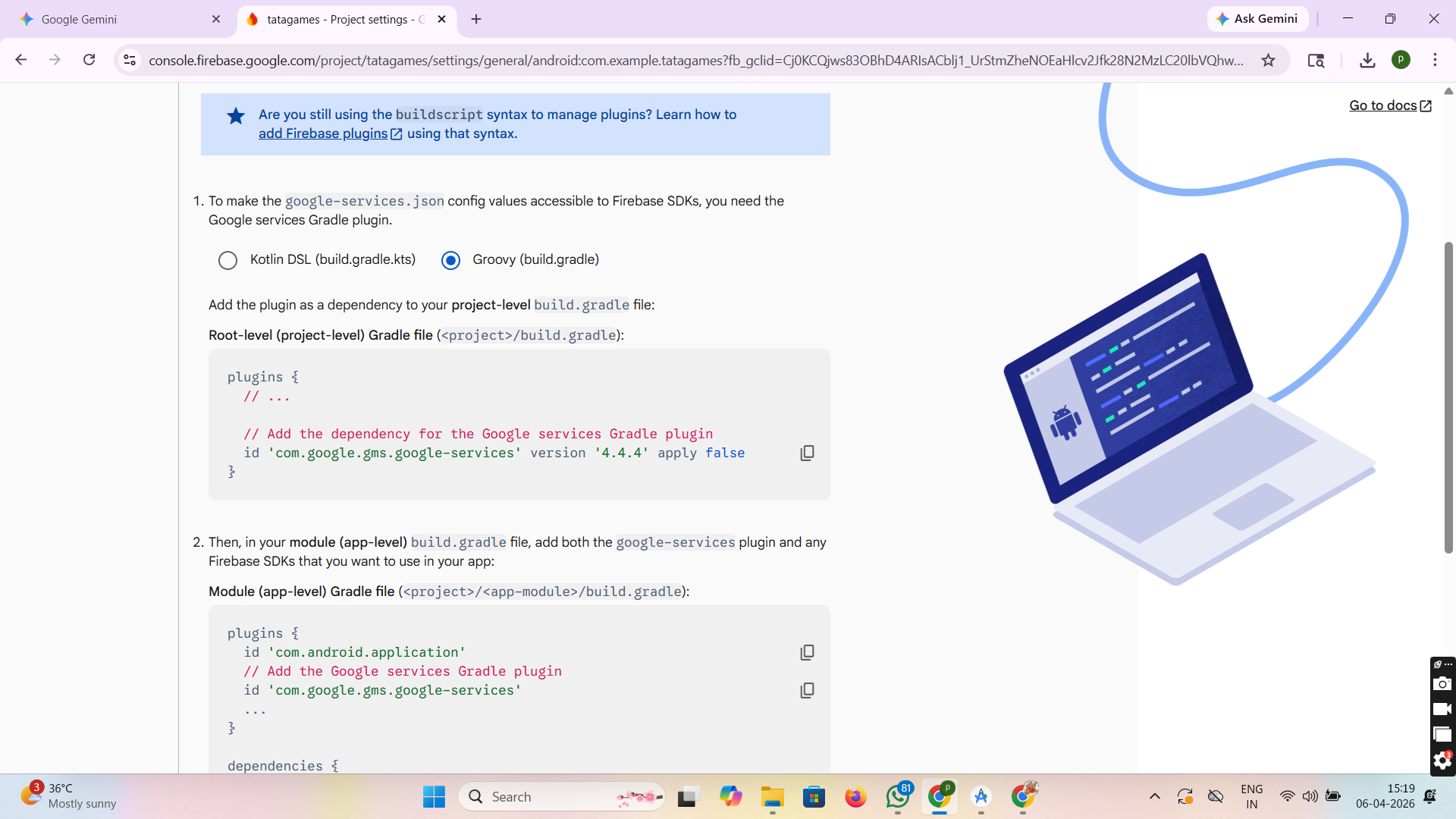Click the taskbar Search box
This screenshot has height=819, width=1456.
(x=561, y=796)
